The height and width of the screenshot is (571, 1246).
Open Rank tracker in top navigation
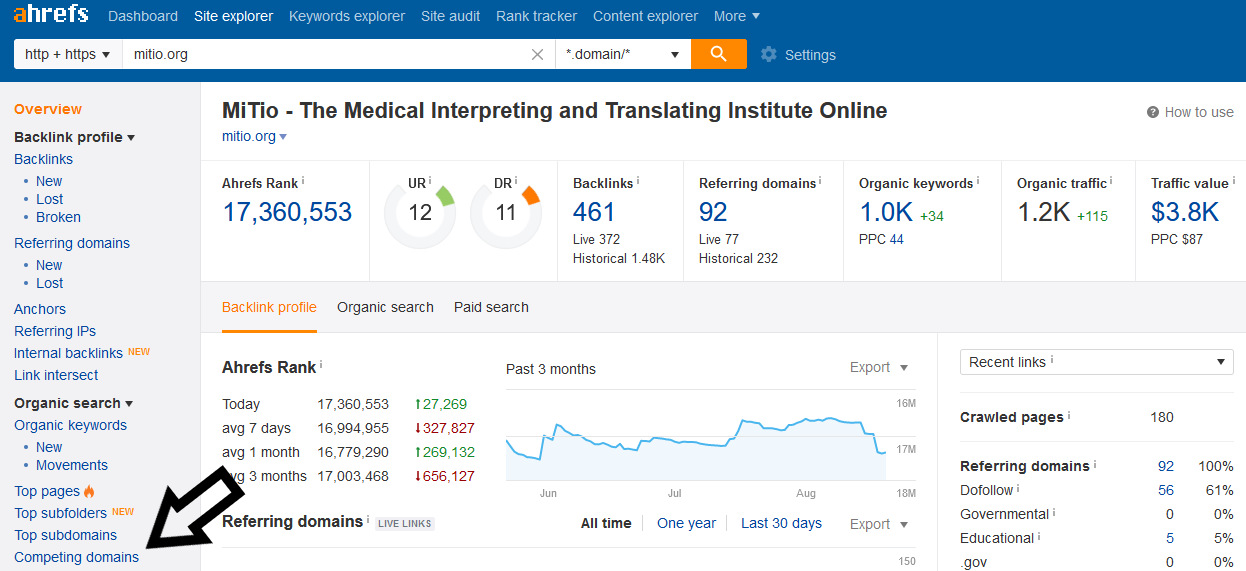(x=536, y=16)
